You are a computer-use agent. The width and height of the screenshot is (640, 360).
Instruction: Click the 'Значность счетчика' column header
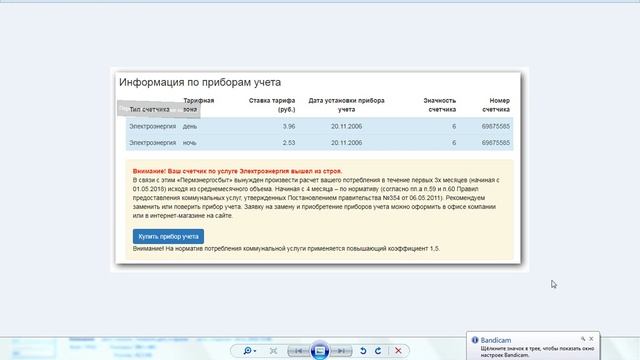pos(440,105)
